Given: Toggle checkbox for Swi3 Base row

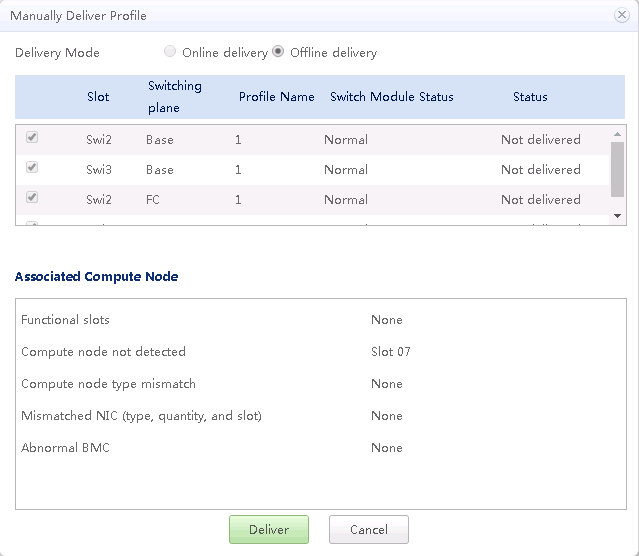Looking at the screenshot, I should 32,168.
